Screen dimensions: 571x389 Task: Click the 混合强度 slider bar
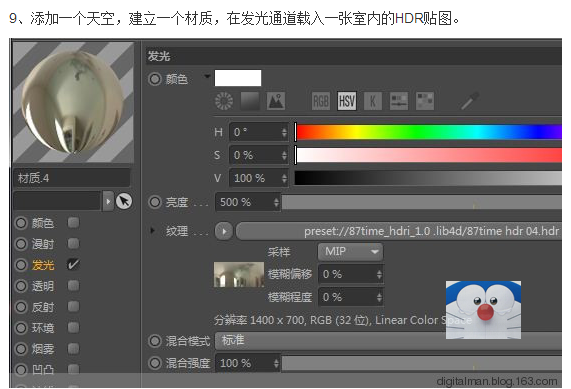[x=422, y=363]
